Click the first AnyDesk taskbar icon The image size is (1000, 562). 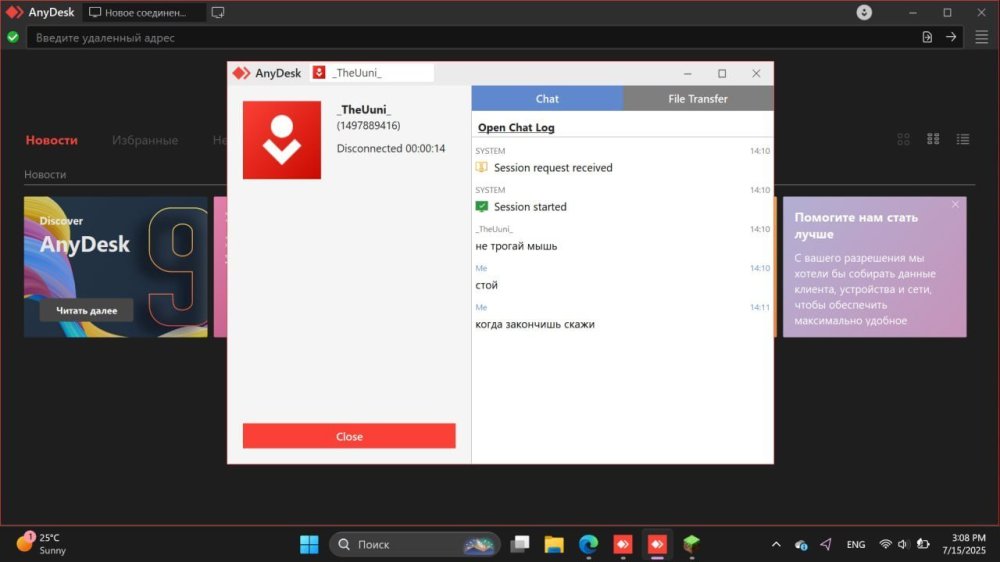pos(623,544)
